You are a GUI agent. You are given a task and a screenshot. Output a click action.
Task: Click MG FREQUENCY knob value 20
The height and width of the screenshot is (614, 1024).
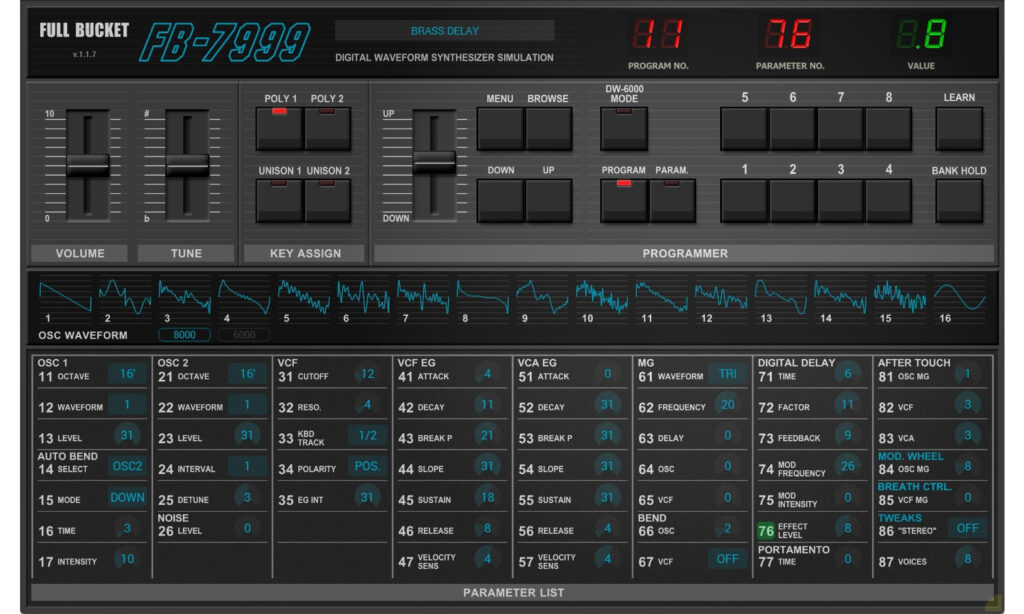(728, 405)
